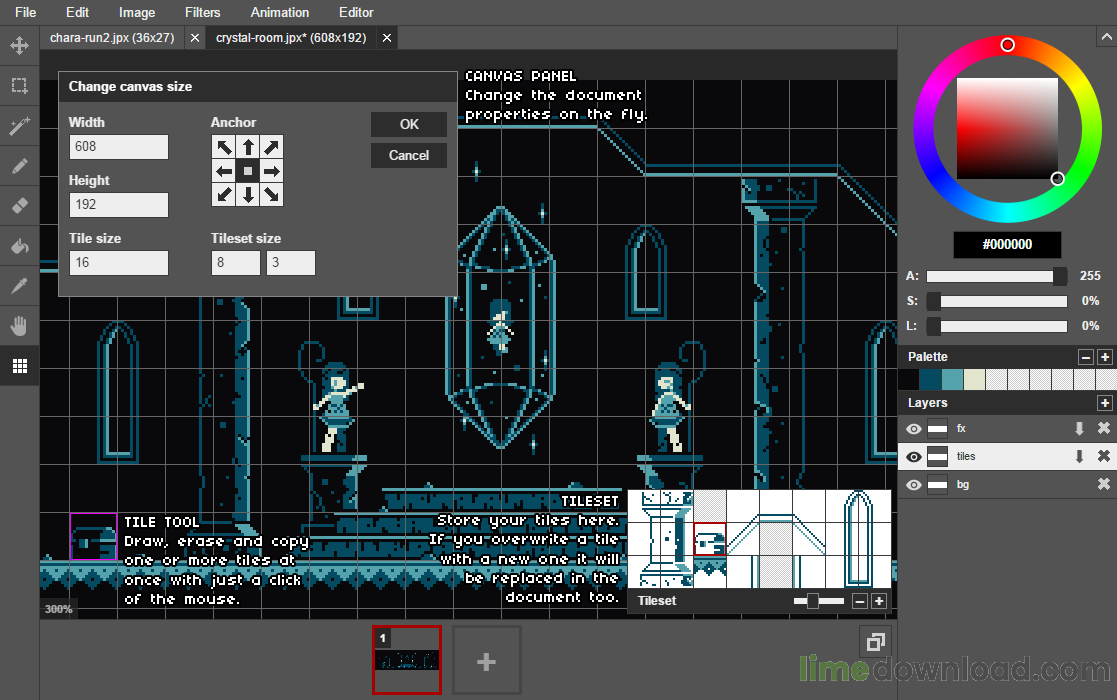The width and height of the screenshot is (1117, 700).
Task: Select the rectangular Selection tool
Action: (x=19, y=86)
